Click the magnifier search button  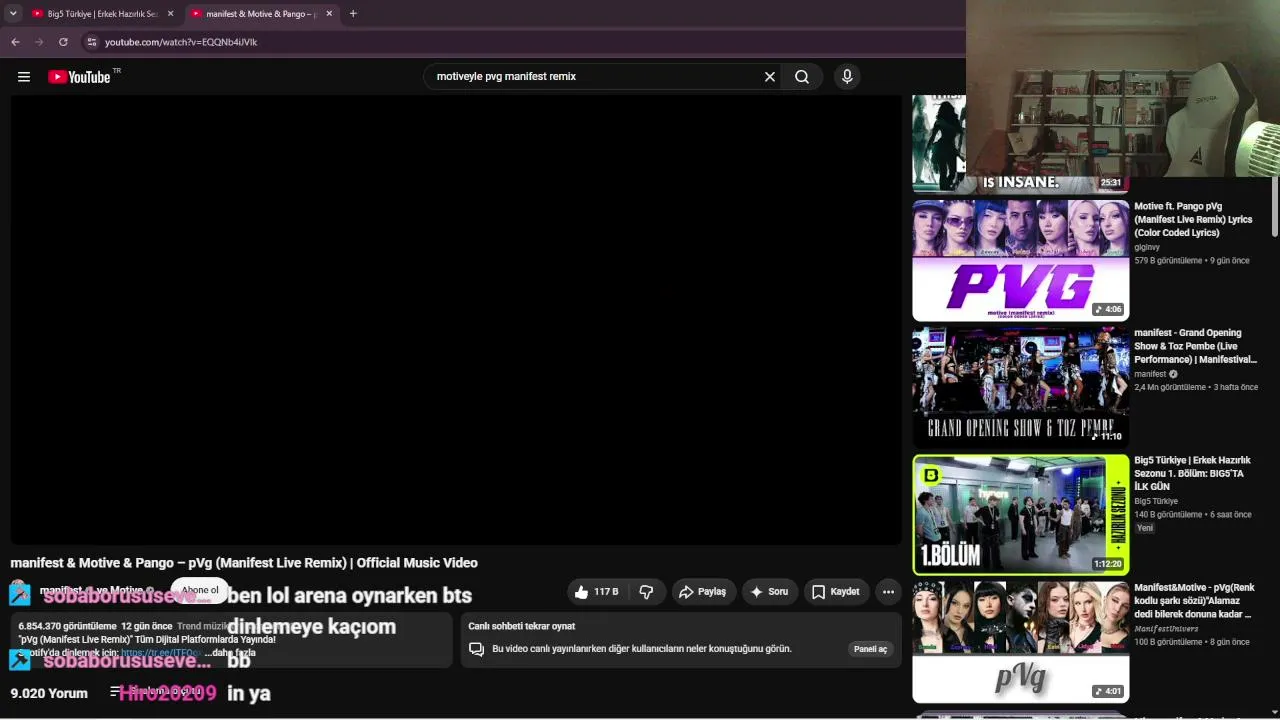(802, 77)
